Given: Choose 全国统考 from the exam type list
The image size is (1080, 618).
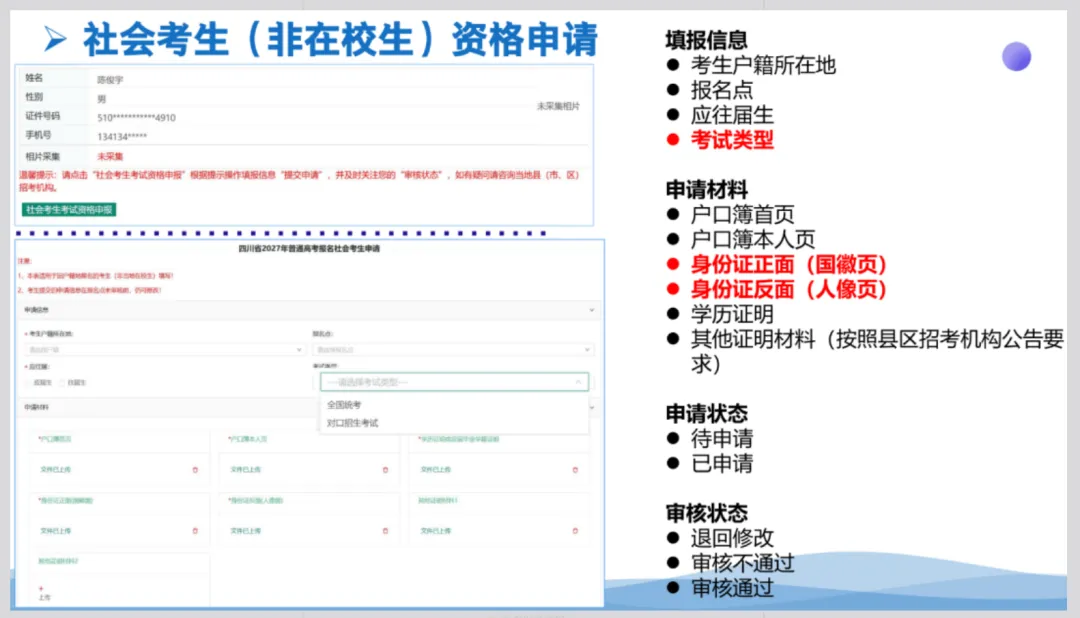Looking at the screenshot, I should coord(344,405).
